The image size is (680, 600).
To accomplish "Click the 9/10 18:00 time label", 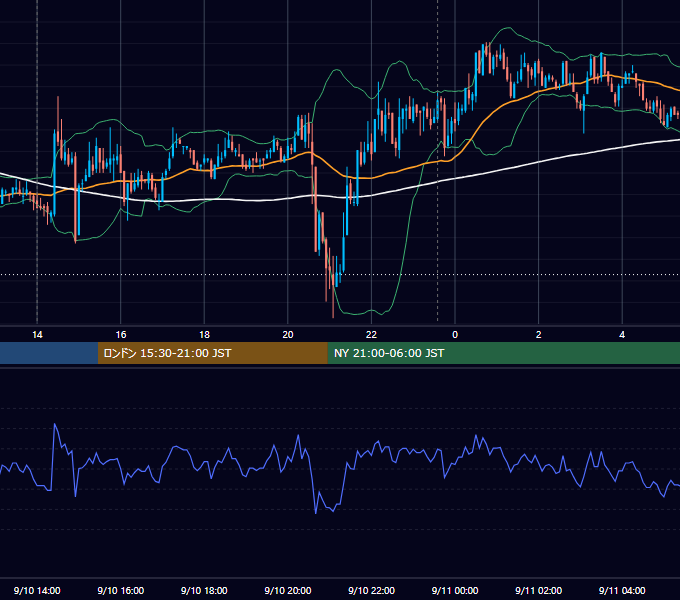I will point(204,590).
